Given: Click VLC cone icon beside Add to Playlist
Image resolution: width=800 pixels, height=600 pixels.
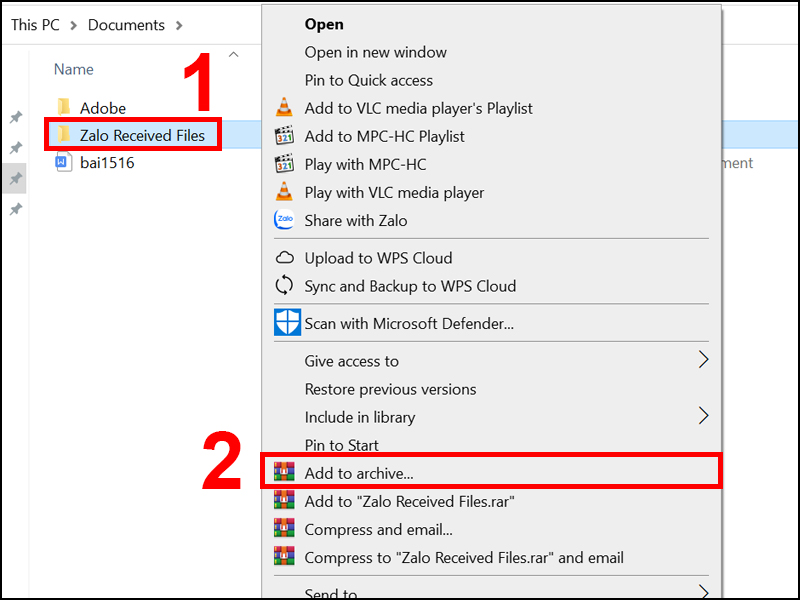Looking at the screenshot, I should (x=285, y=108).
